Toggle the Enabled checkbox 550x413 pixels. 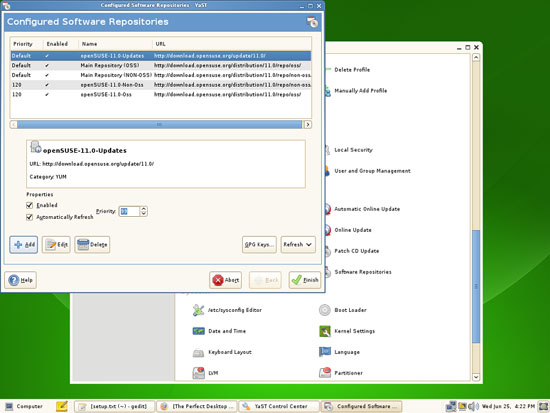click(29, 205)
